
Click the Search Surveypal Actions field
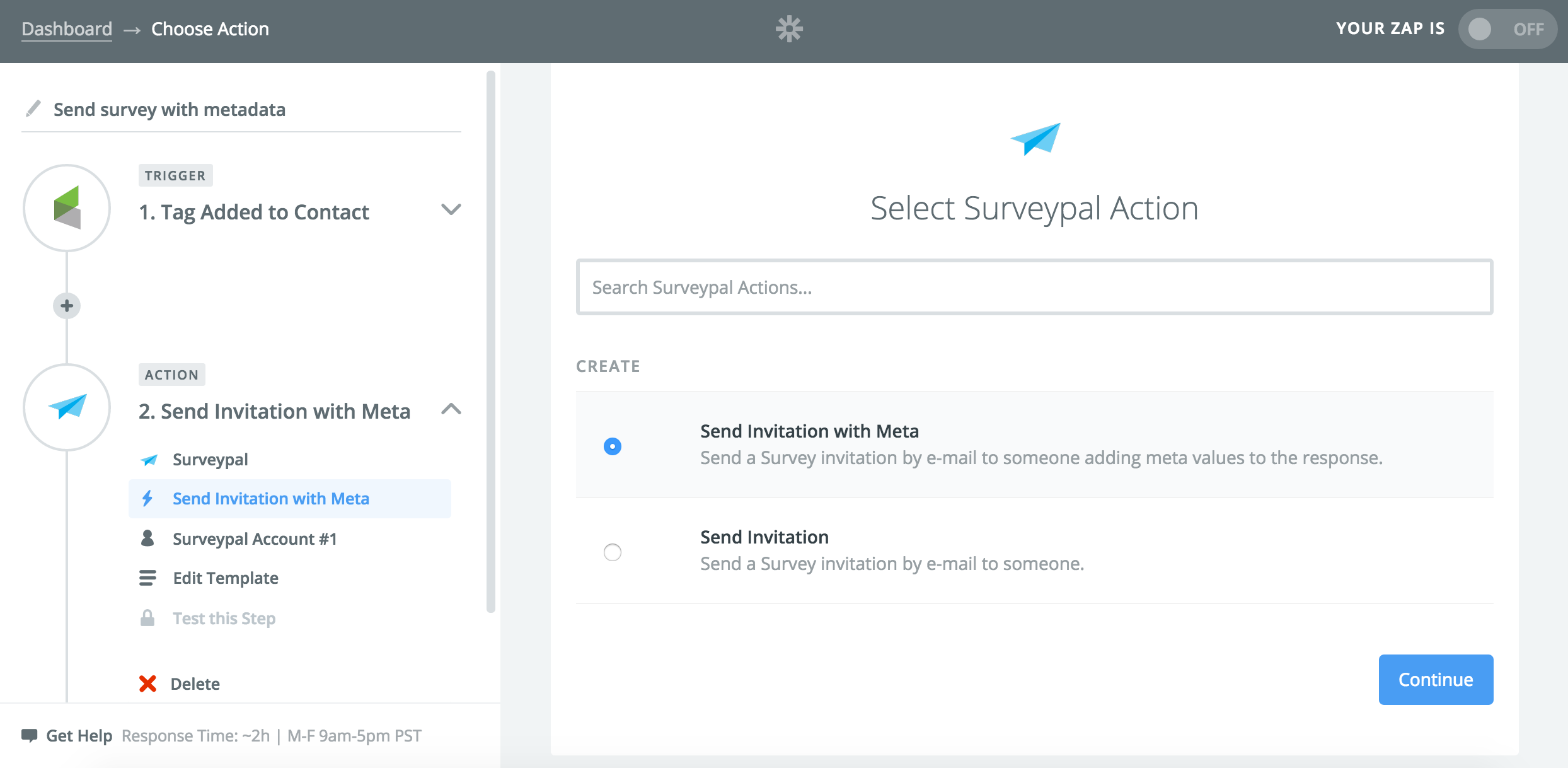click(x=1034, y=288)
